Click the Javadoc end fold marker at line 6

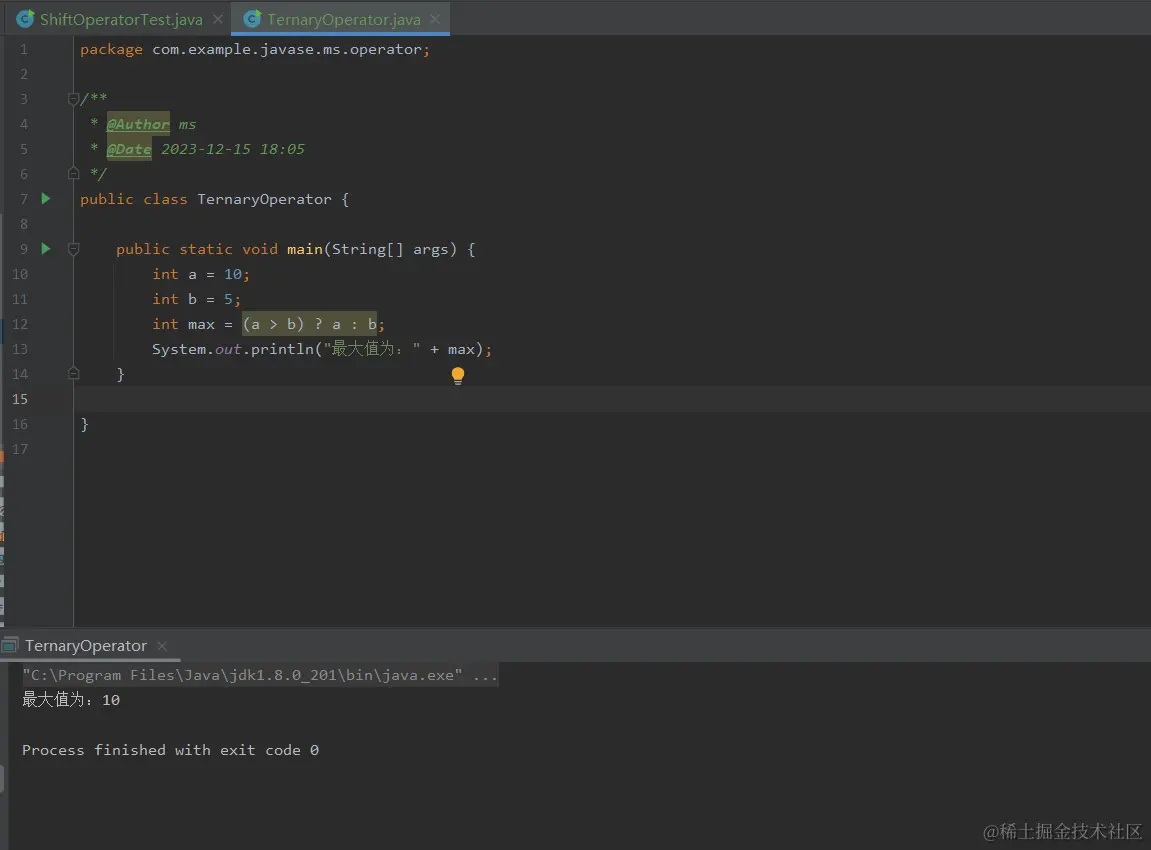(73, 173)
